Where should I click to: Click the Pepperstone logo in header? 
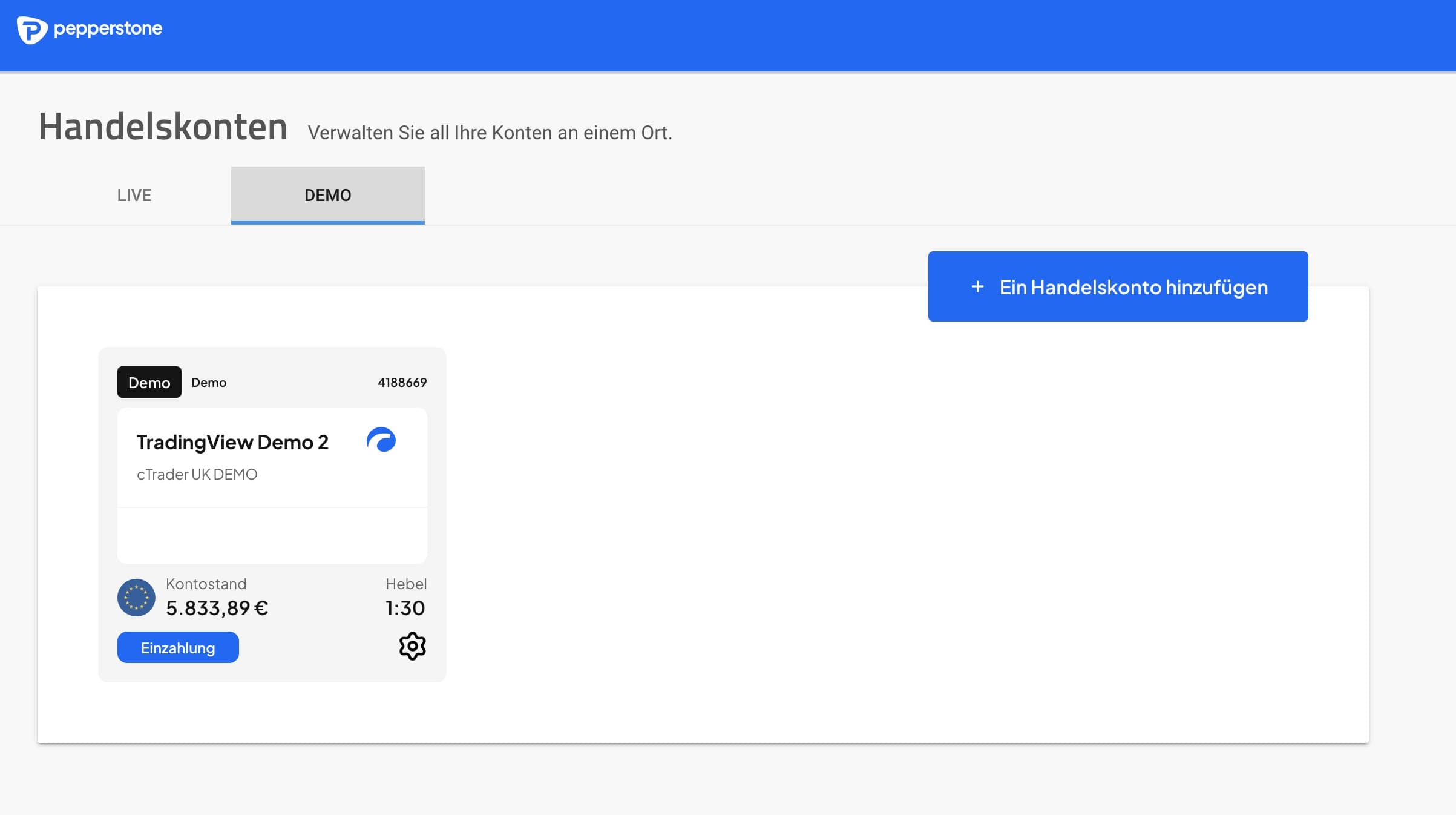click(x=90, y=30)
